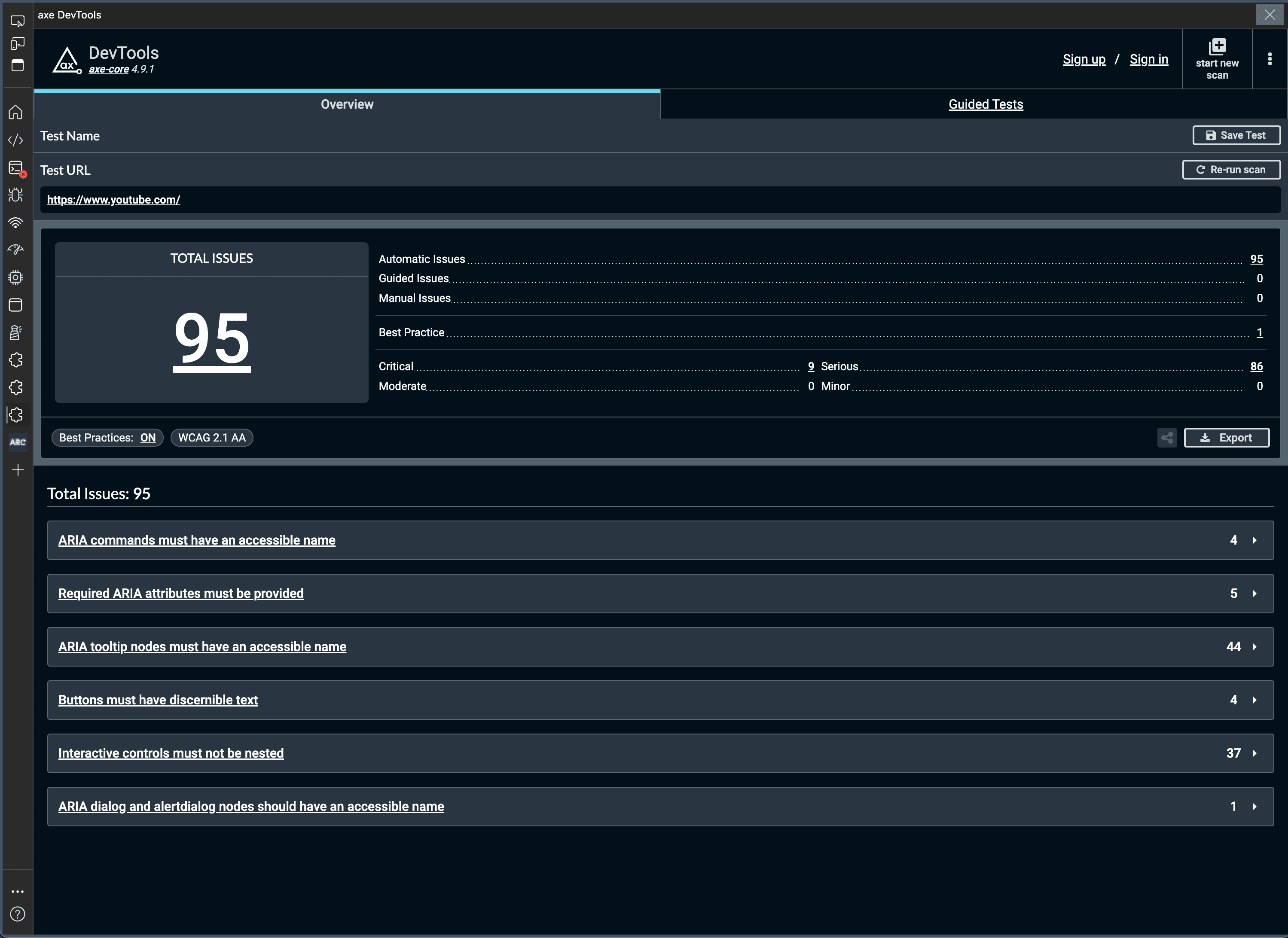This screenshot has width=1288, height=938.
Task: Filter by Critical issues count 9
Action: (x=811, y=366)
